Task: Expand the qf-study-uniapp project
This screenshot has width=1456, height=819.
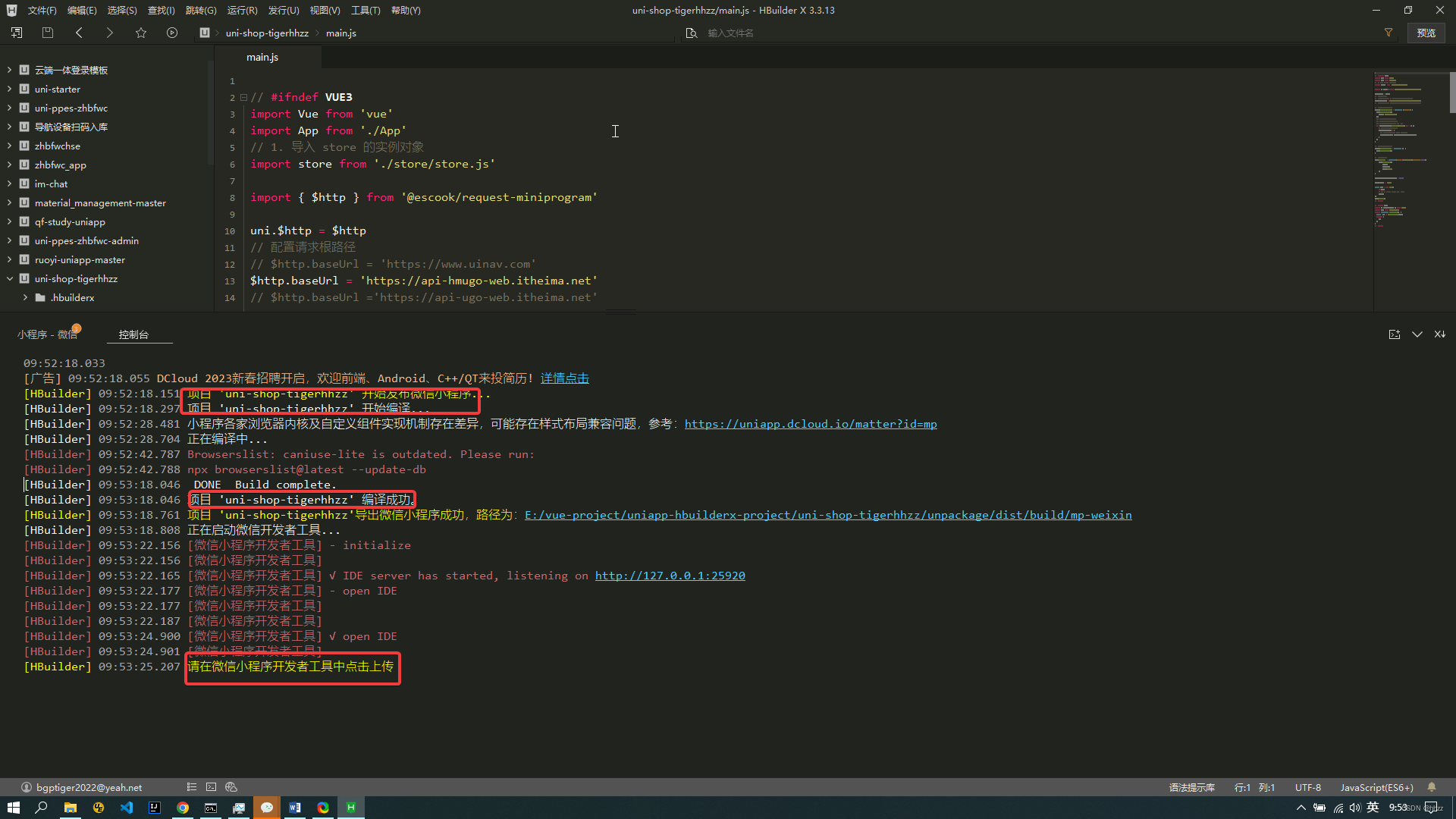Action: 10,221
